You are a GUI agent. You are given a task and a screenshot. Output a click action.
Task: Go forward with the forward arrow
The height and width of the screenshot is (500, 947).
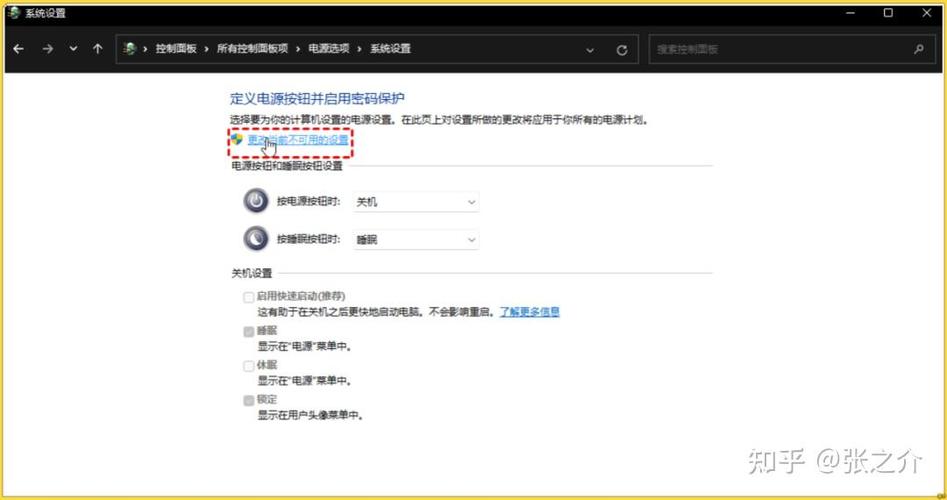pyautogui.click(x=48, y=49)
